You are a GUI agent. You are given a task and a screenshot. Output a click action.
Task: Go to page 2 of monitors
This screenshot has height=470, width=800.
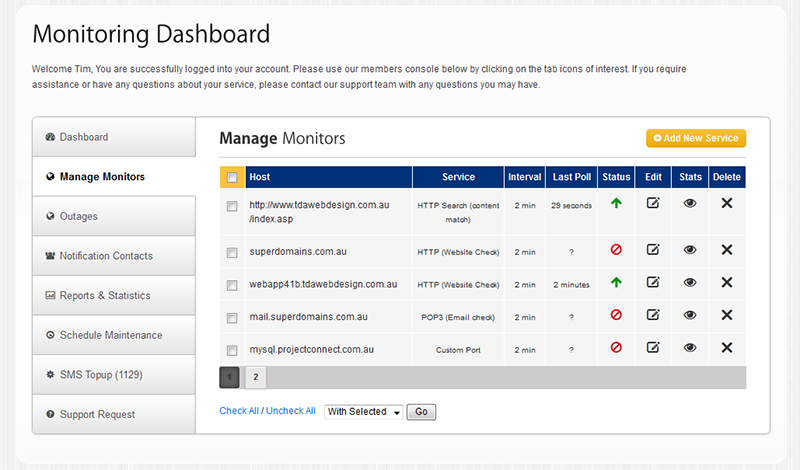pyautogui.click(x=256, y=377)
